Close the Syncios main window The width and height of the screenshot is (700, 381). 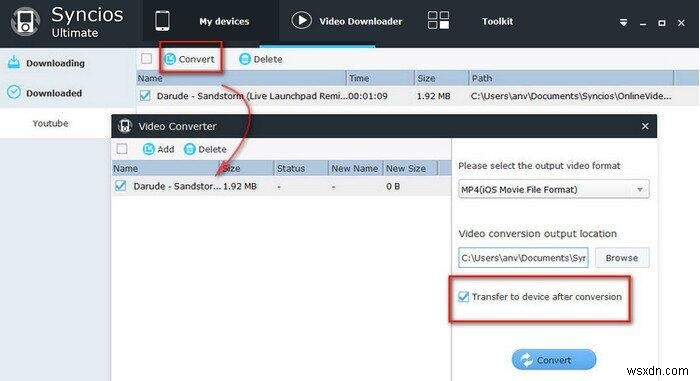[x=681, y=23]
